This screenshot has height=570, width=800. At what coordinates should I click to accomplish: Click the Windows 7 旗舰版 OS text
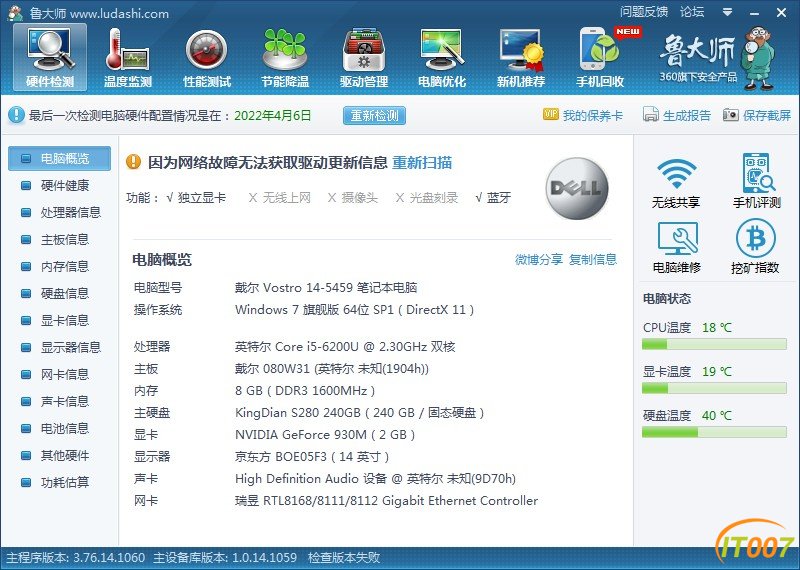pos(355,310)
